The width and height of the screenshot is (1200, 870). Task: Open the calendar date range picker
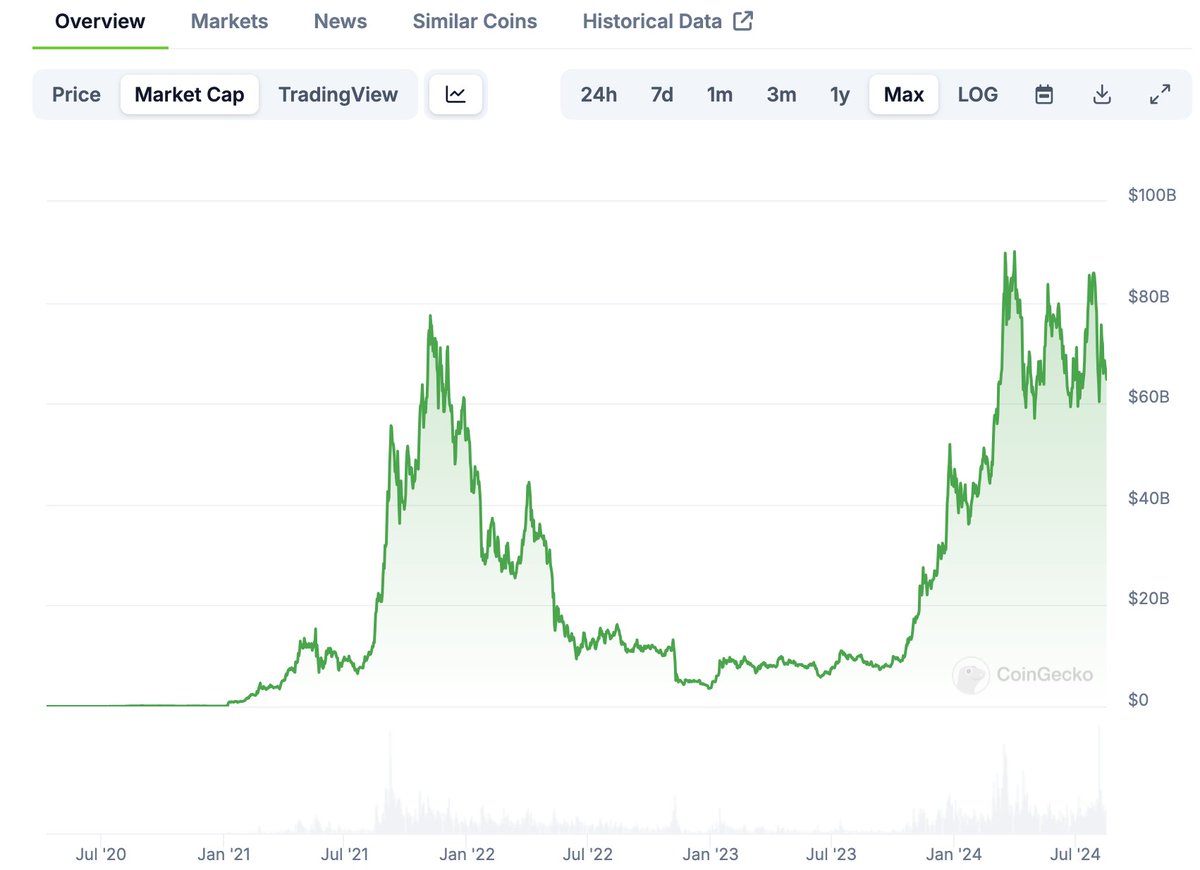1044,95
